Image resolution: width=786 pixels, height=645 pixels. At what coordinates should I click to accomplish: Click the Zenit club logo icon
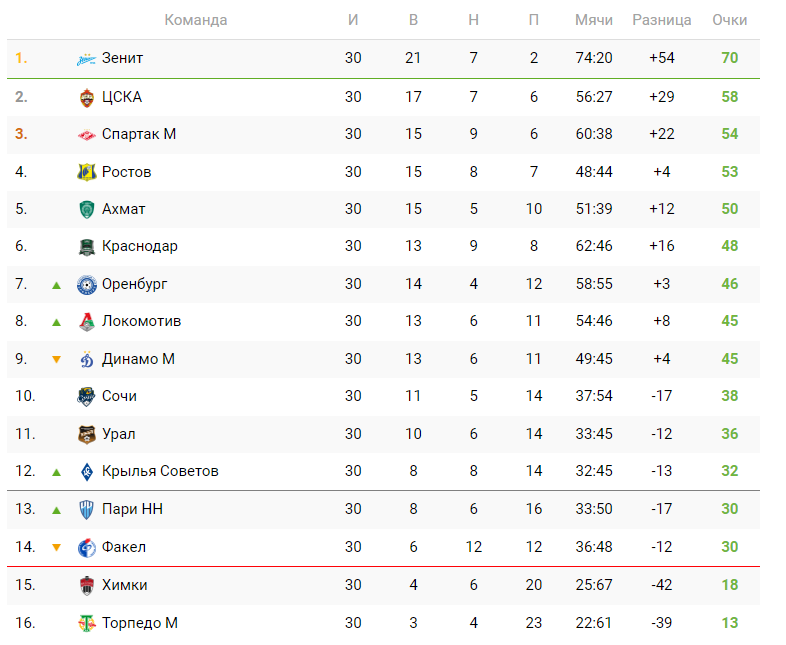87,59
